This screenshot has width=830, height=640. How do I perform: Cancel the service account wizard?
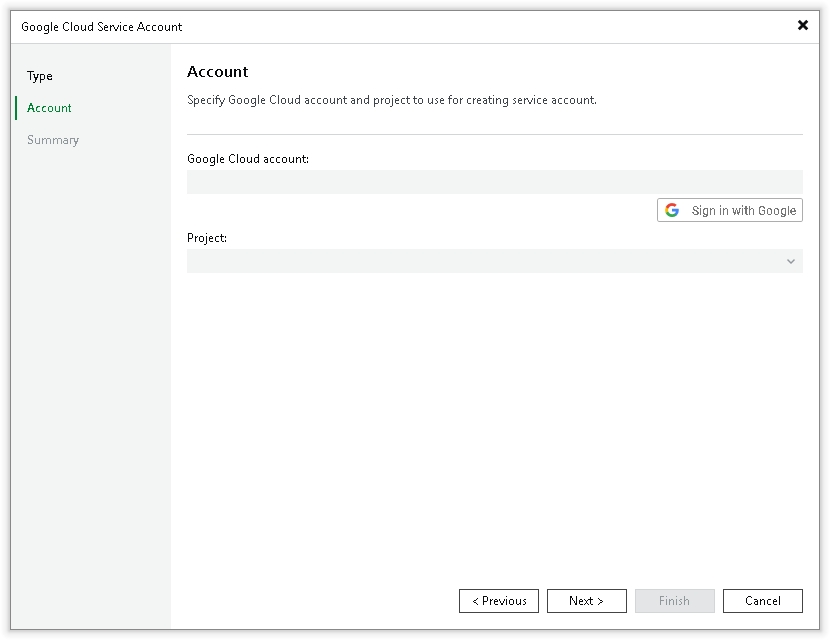point(762,601)
